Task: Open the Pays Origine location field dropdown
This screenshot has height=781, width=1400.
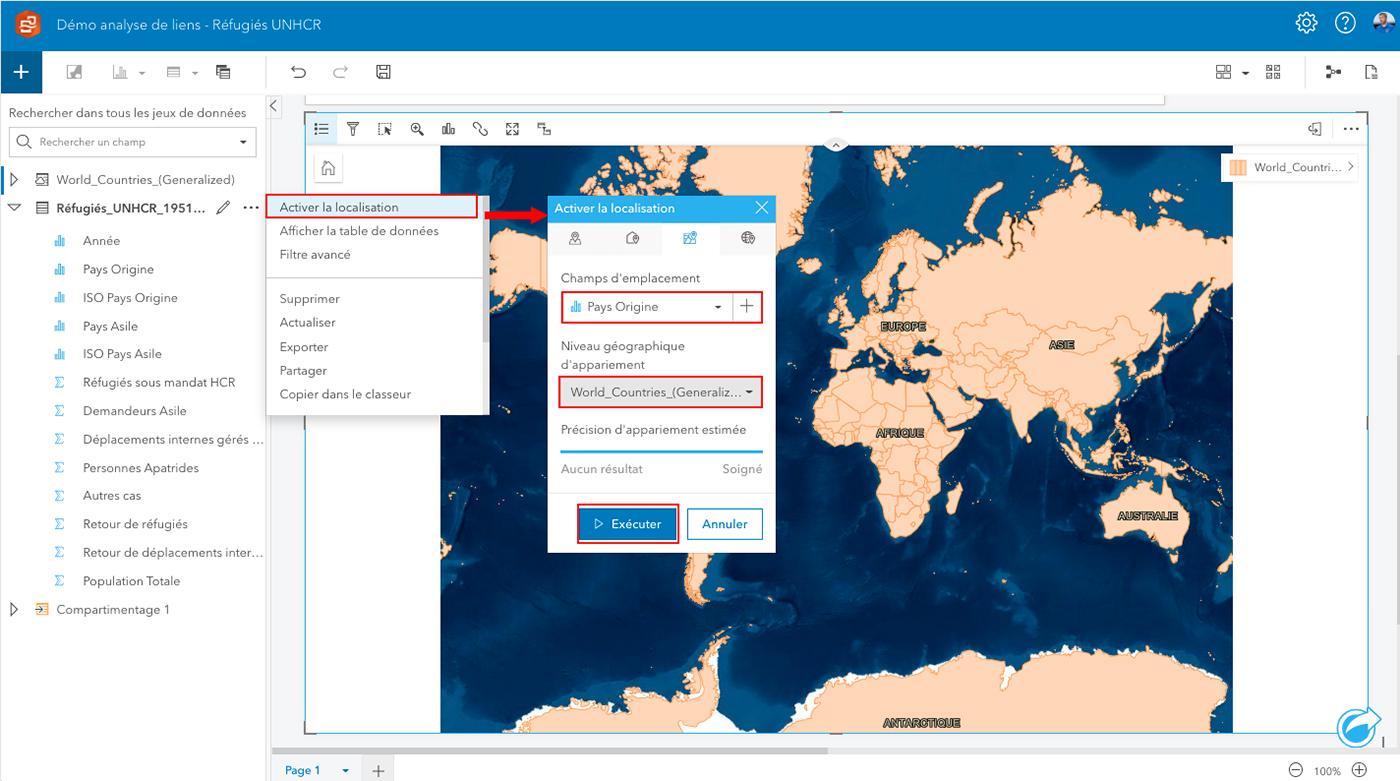Action: (647, 307)
